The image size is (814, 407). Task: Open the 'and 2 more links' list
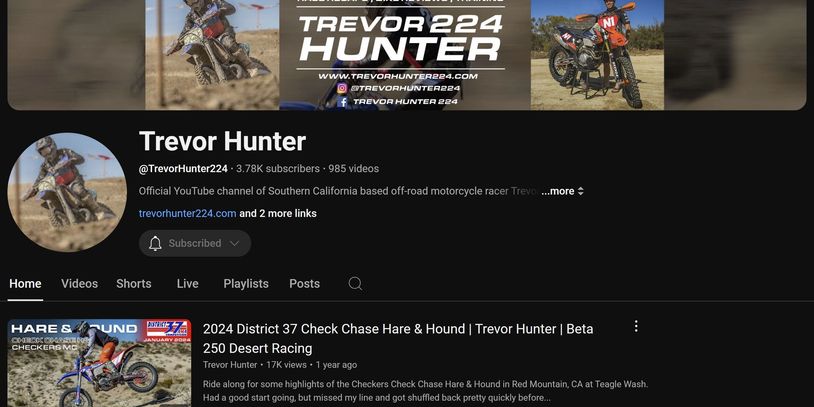pos(278,213)
